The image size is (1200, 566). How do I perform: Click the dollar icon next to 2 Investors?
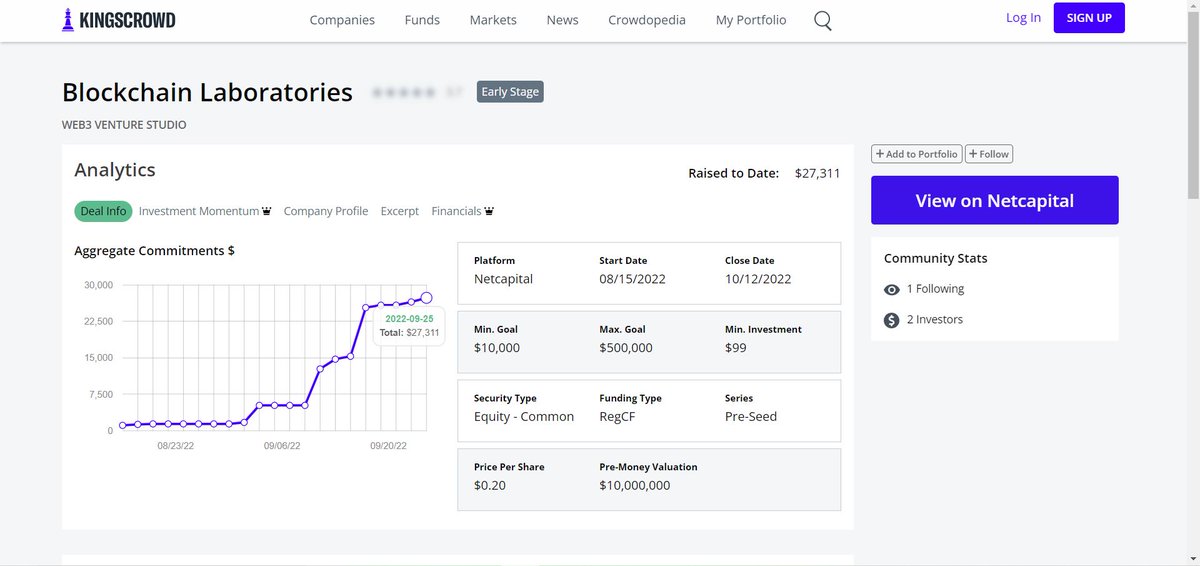coord(892,320)
